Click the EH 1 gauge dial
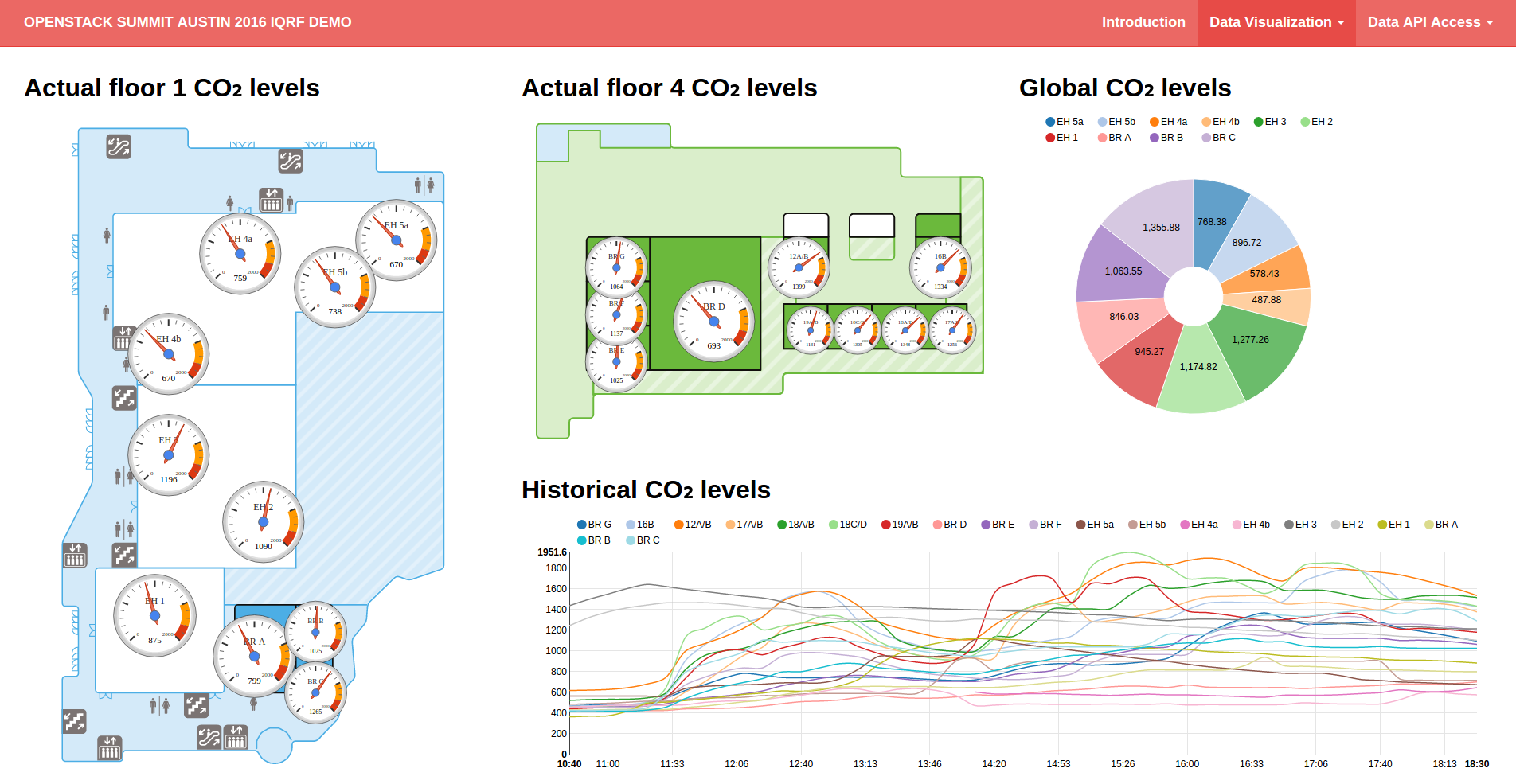The image size is (1516, 784). (154, 615)
